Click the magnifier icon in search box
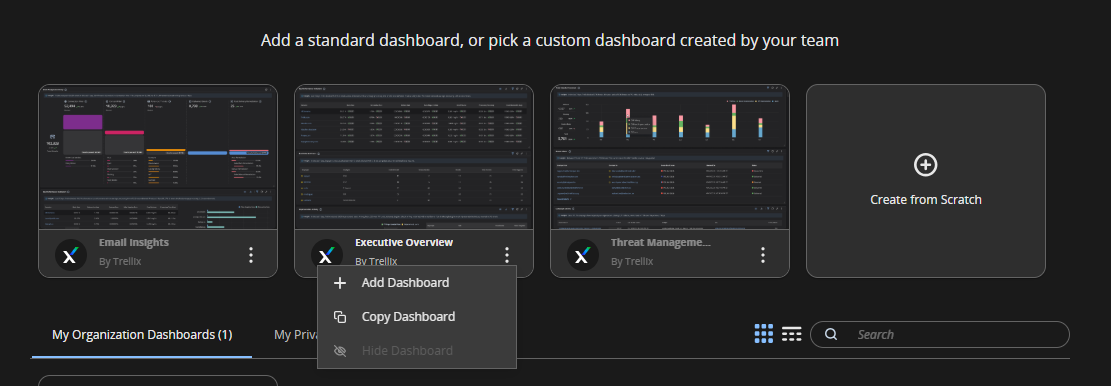 (832, 334)
